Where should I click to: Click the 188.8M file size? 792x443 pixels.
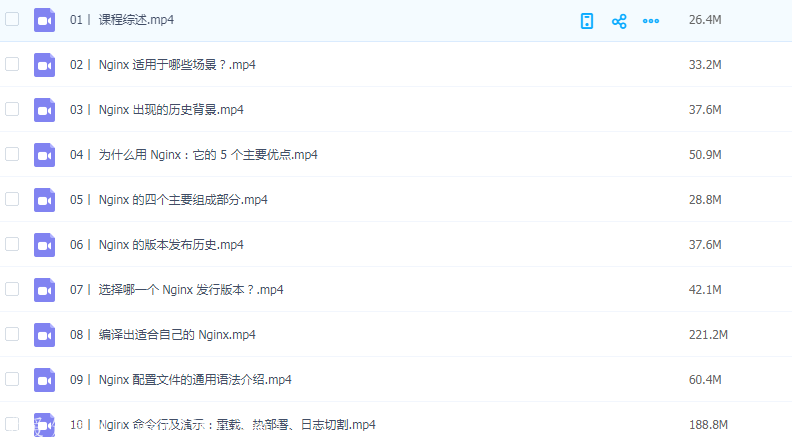coord(708,424)
